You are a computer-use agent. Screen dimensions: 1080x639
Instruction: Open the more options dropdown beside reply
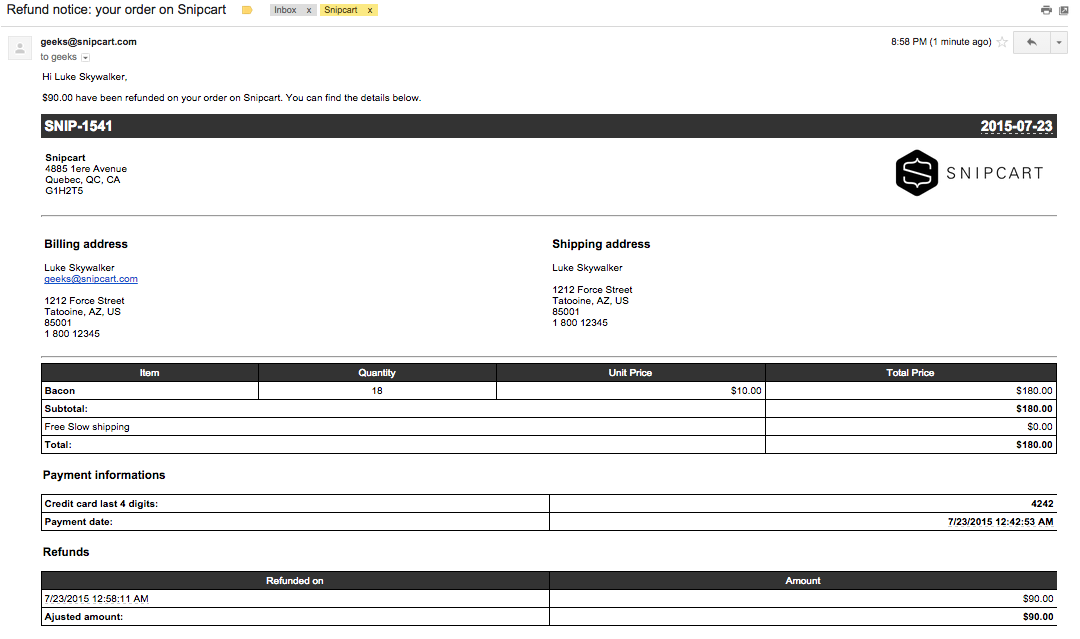tap(1059, 42)
